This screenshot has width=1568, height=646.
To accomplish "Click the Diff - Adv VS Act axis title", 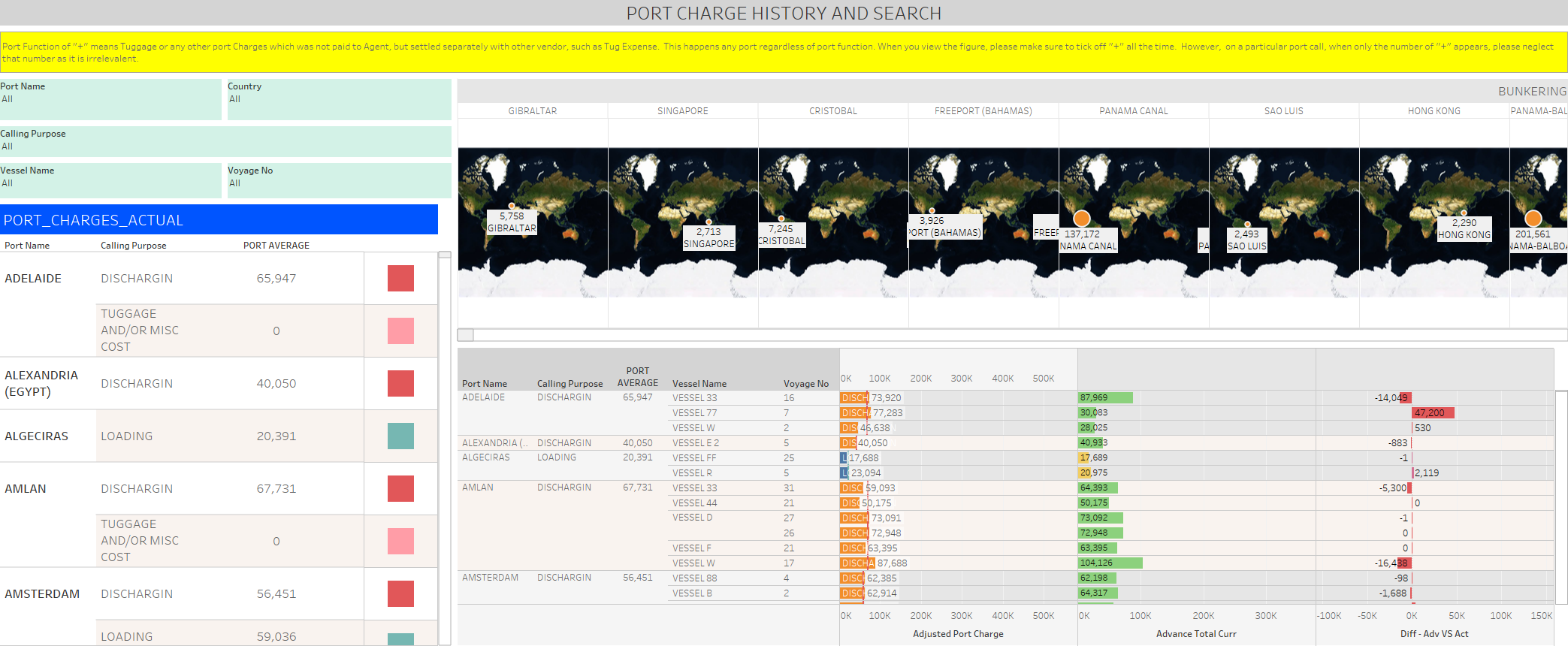I will coord(1434,634).
